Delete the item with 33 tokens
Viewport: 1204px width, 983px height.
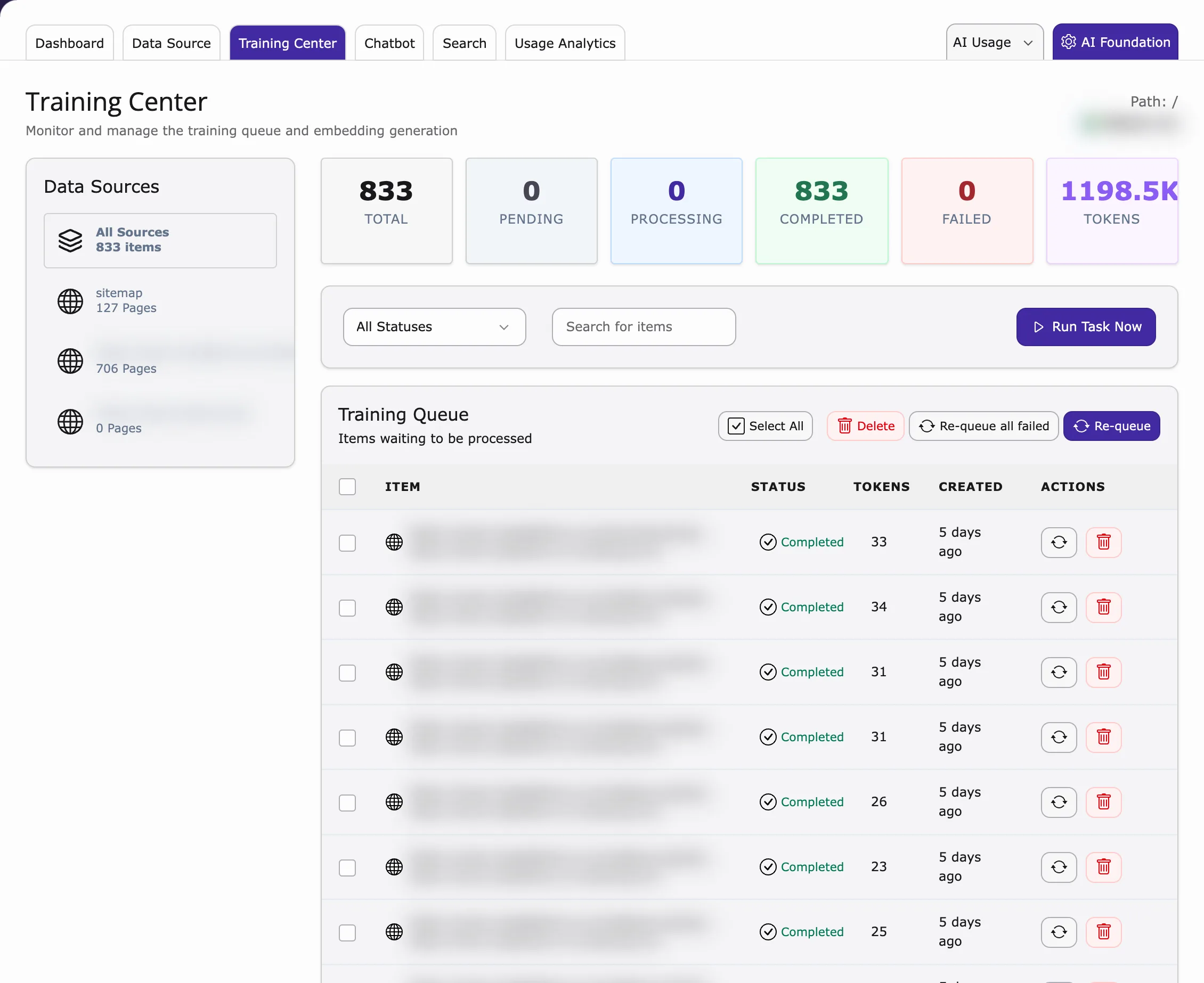pyautogui.click(x=1103, y=542)
